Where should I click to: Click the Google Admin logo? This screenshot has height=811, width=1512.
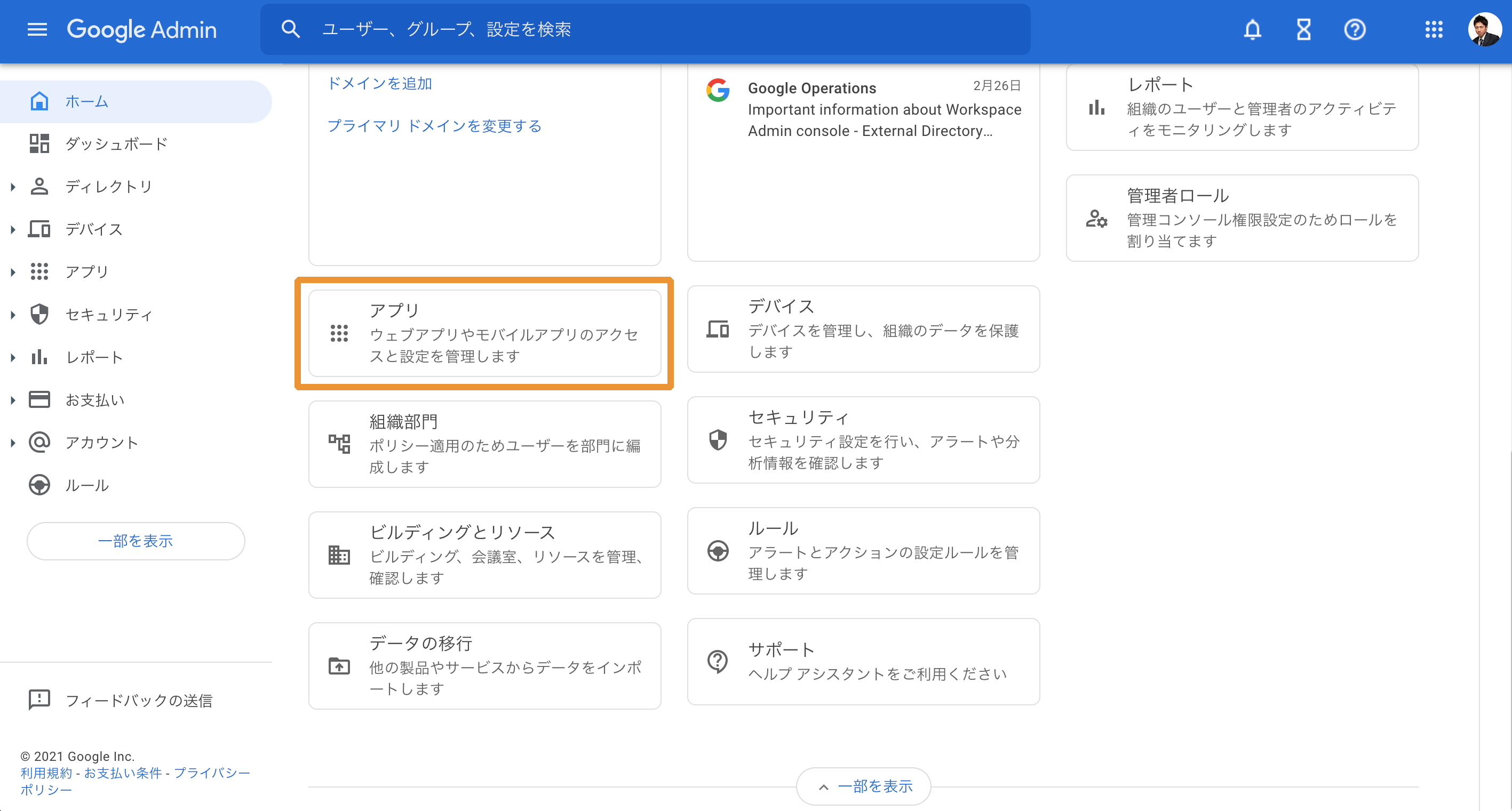pyautogui.click(x=141, y=29)
